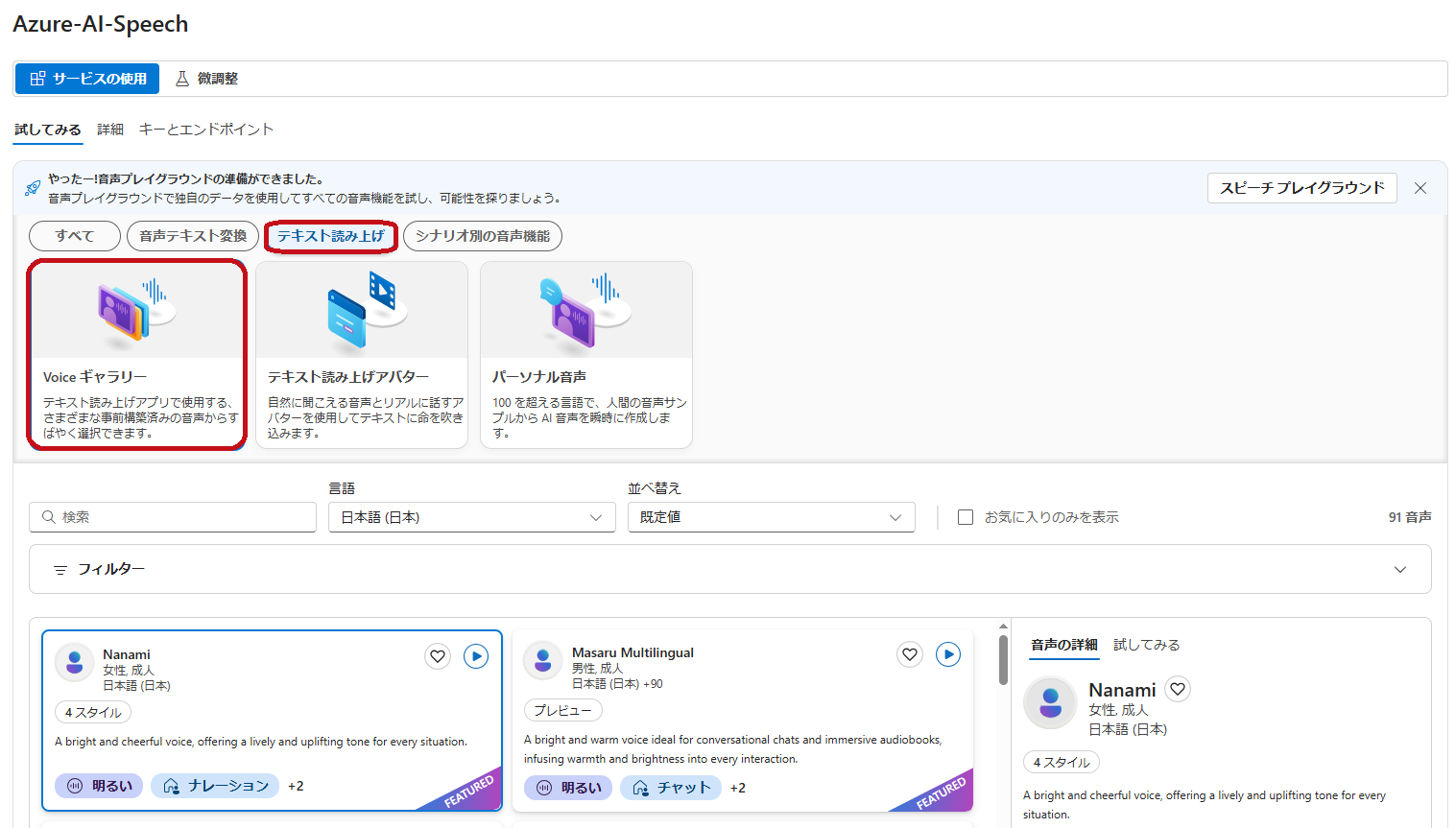Favorite the Nanami voice card
The width and height of the screenshot is (1456, 828).
click(x=438, y=656)
